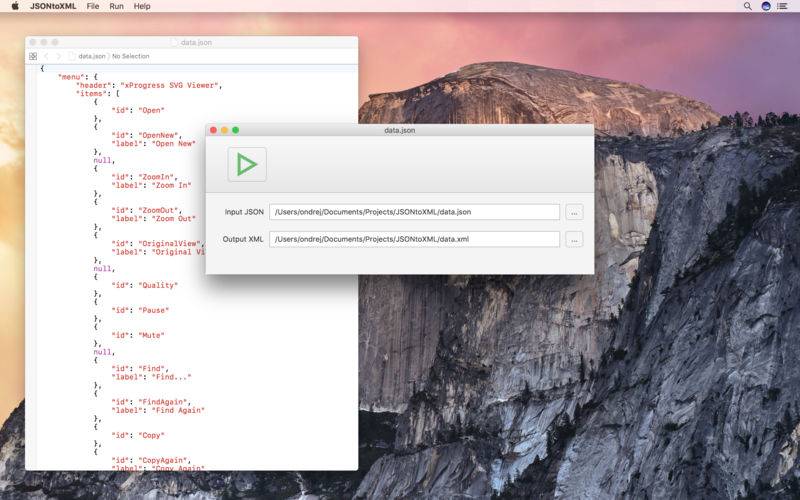Click the "id": "OpenNew" line
Viewport: 800px width, 500px height.
(x=147, y=135)
